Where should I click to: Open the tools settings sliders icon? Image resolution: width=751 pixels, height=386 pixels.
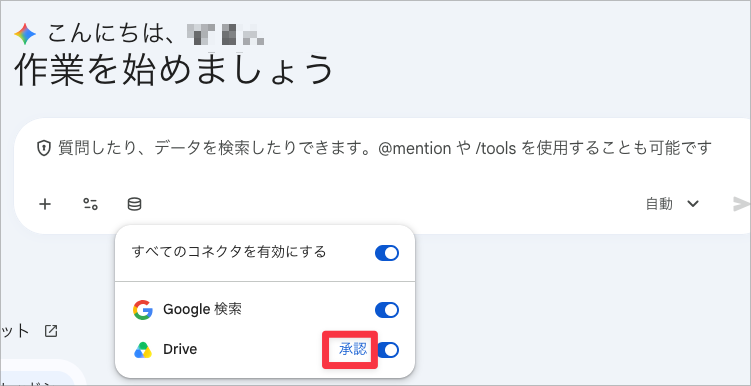click(x=90, y=204)
